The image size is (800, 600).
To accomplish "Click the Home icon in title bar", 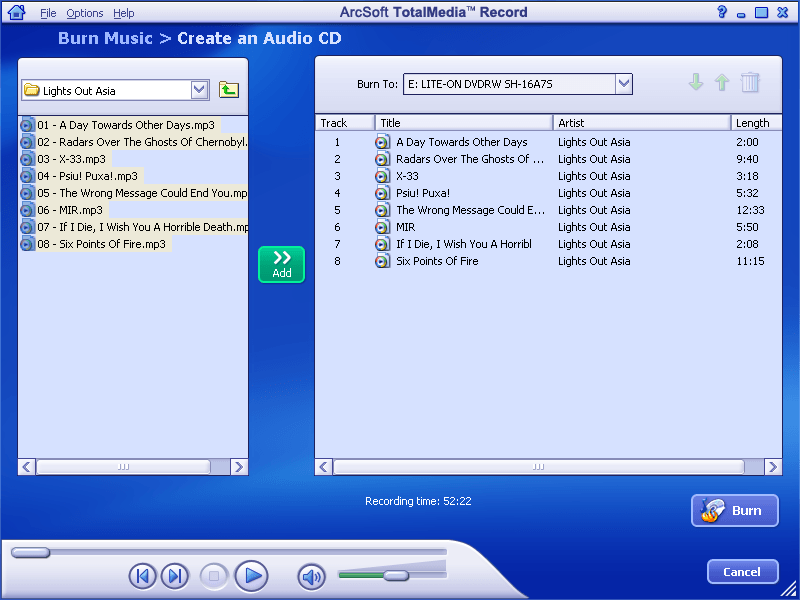I will [x=16, y=13].
